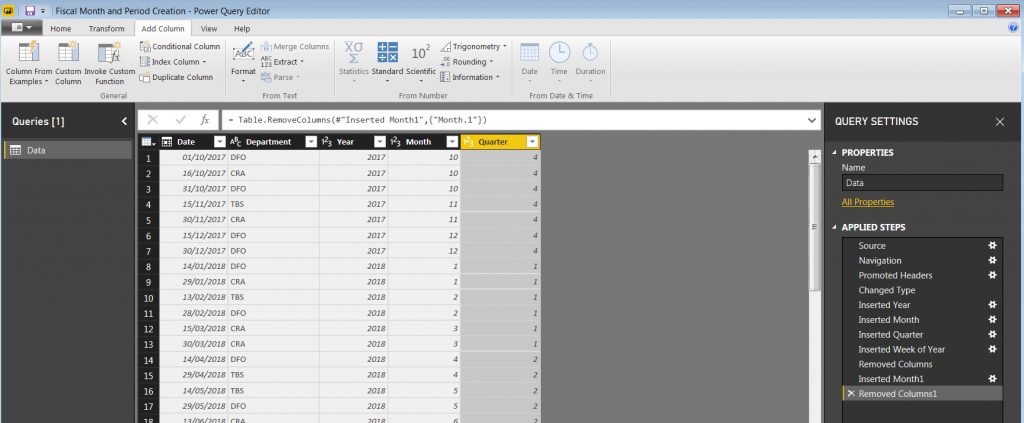Click the Standard number operations icon
1024x423 pixels.
pos(387,52)
